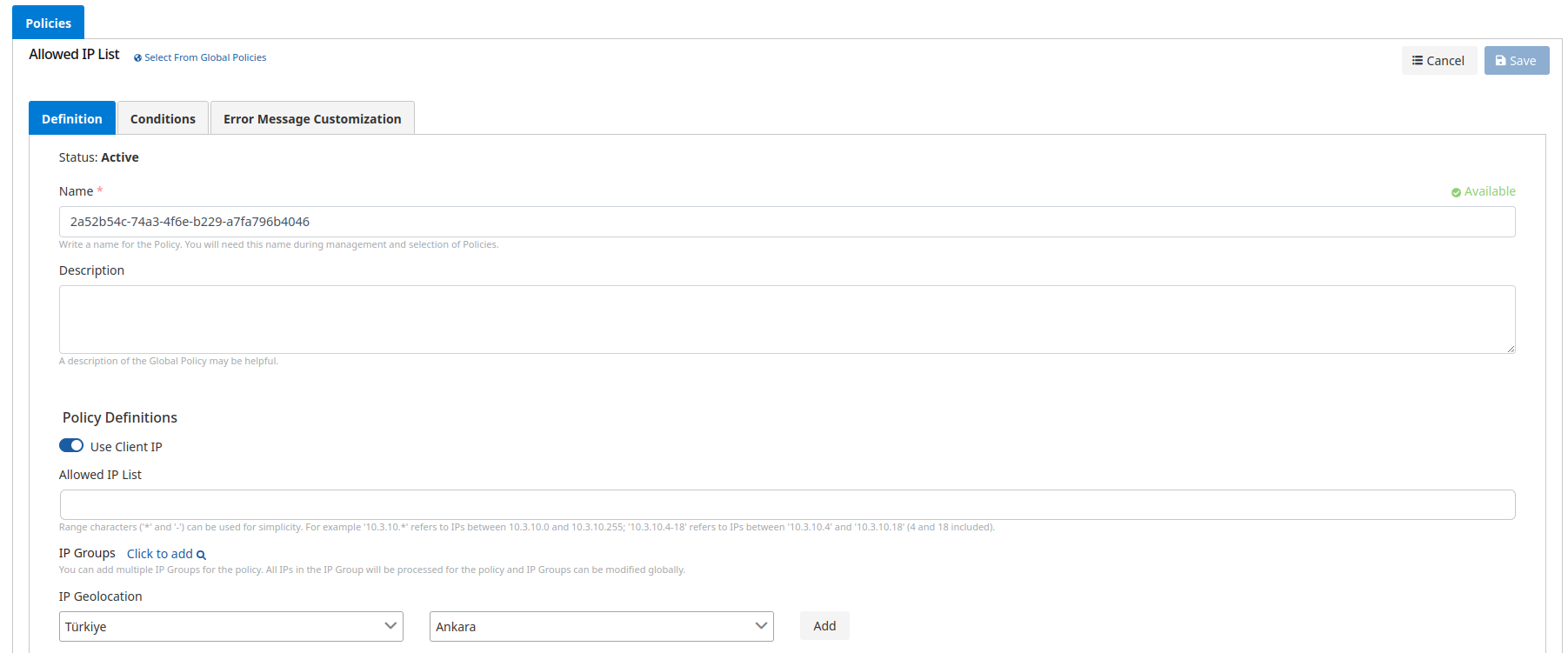Click the list icon on Cancel button
This screenshot has height=653, width=1568.
[1418, 61]
